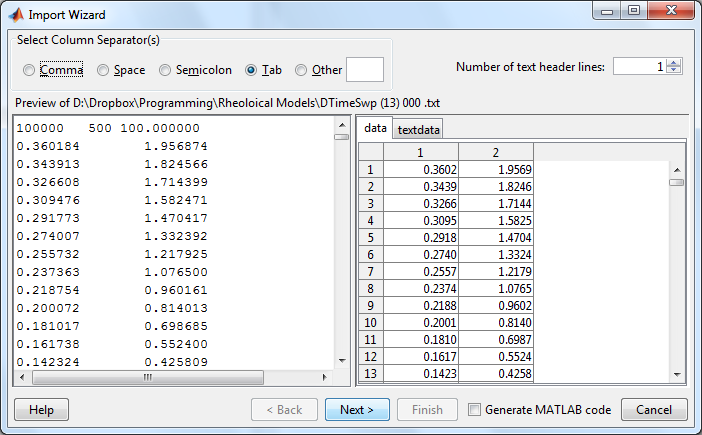Viewport: 702px width, 435px height.
Task: Switch to the textdata tab
Action: [x=419, y=130]
